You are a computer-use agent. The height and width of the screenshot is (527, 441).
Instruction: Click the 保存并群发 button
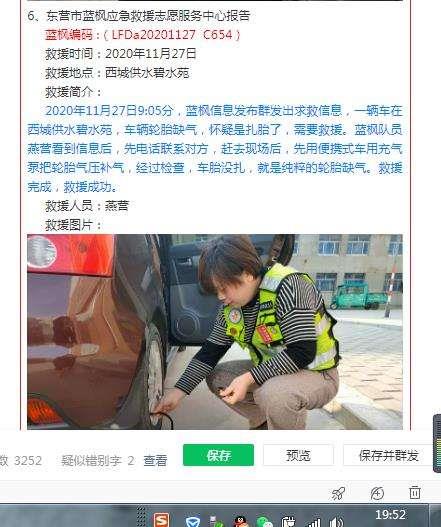[x=389, y=455]
